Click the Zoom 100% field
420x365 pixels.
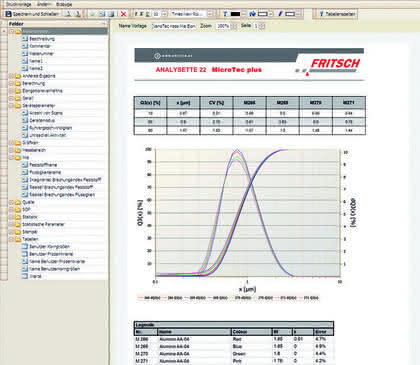[223, 26]
